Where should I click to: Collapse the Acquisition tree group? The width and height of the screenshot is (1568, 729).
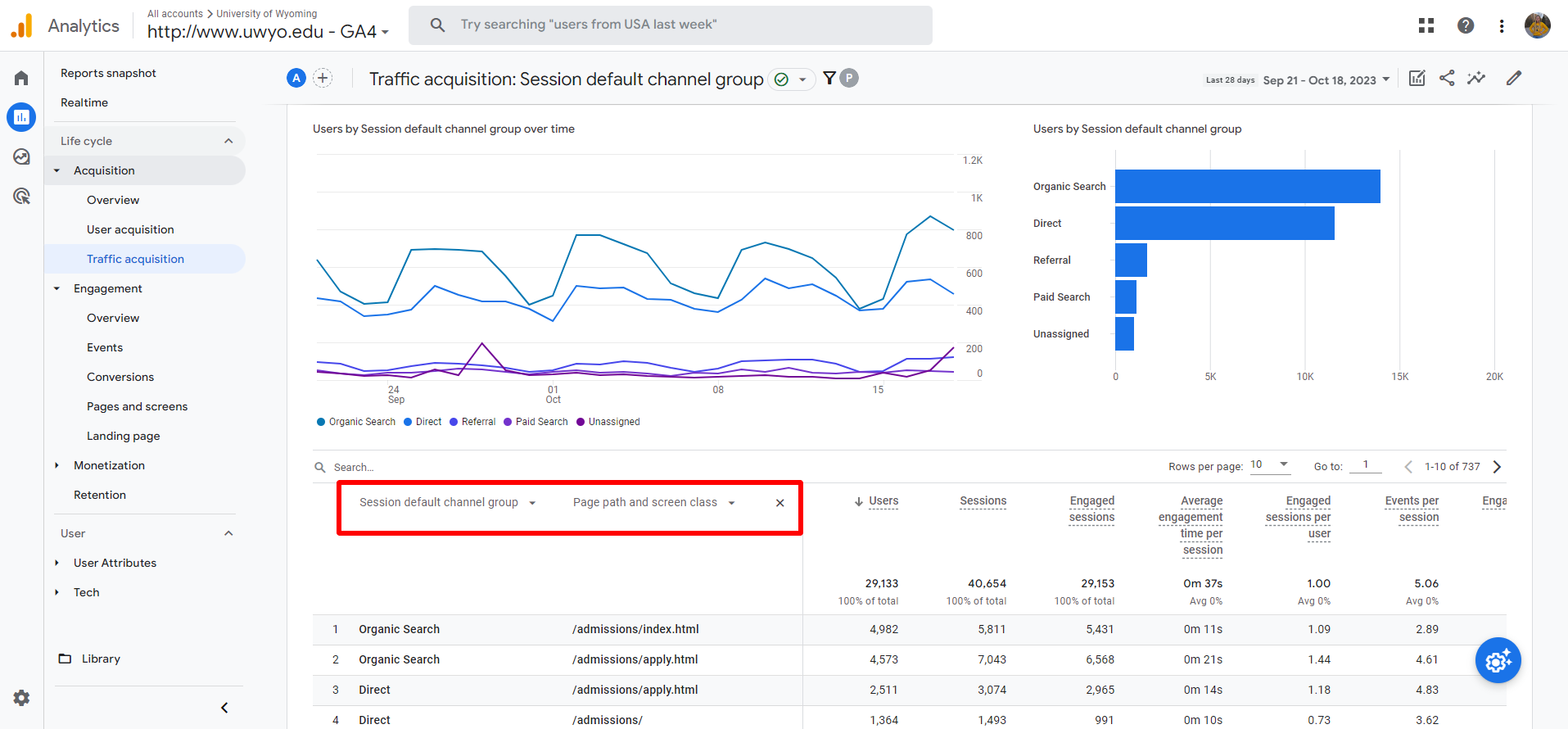click(56, 170)
